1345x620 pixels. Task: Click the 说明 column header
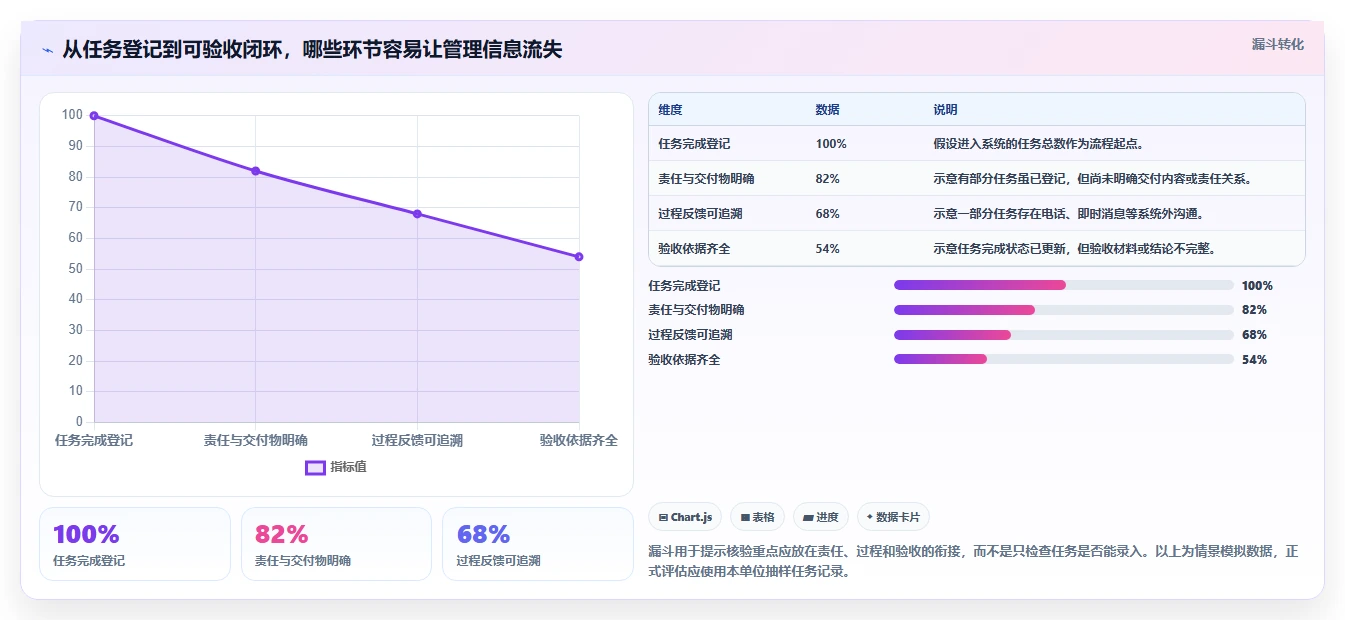[945, 110]
